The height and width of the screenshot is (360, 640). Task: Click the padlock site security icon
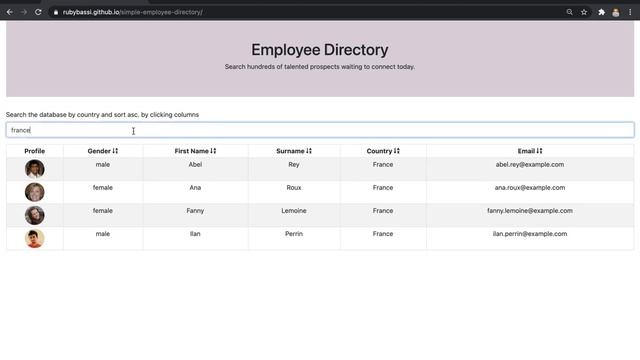tap(56, 12)
